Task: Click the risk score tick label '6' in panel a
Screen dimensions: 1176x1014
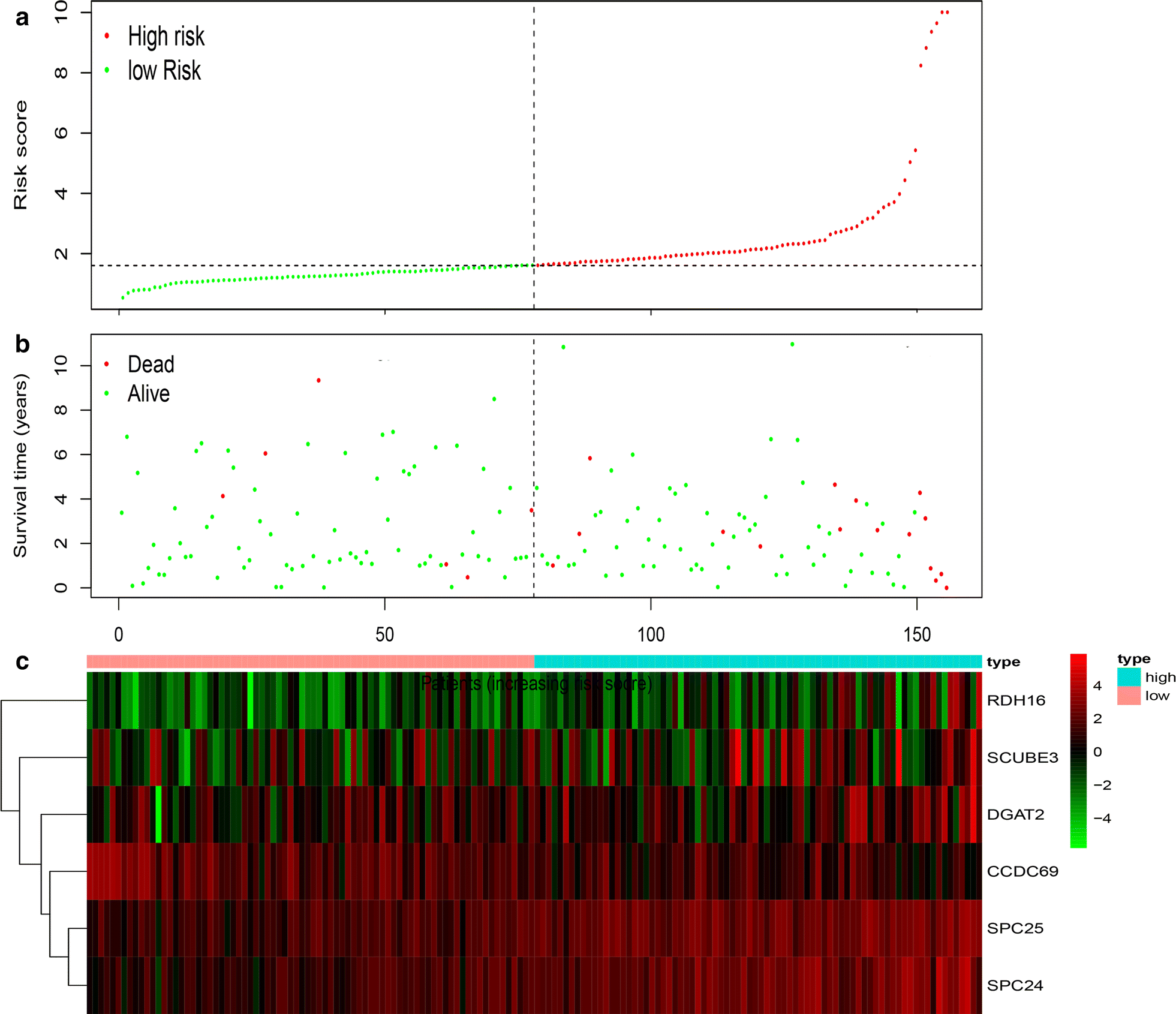Action: (x=61, y=133)
